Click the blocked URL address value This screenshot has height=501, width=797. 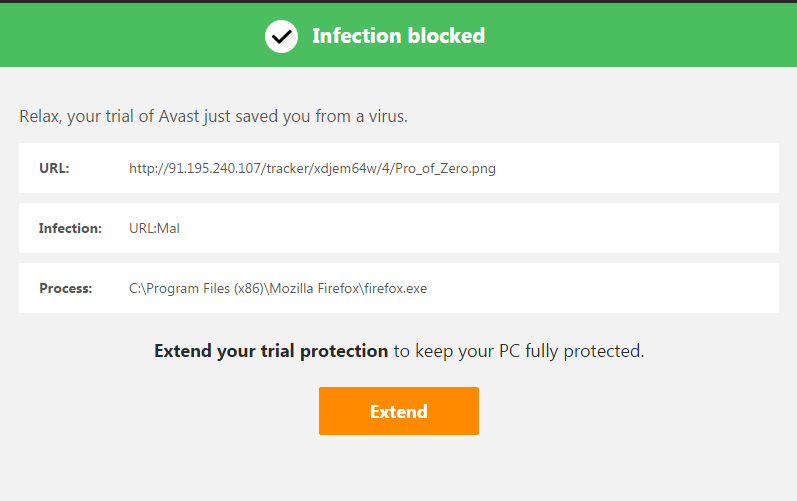tap(312, 168)
